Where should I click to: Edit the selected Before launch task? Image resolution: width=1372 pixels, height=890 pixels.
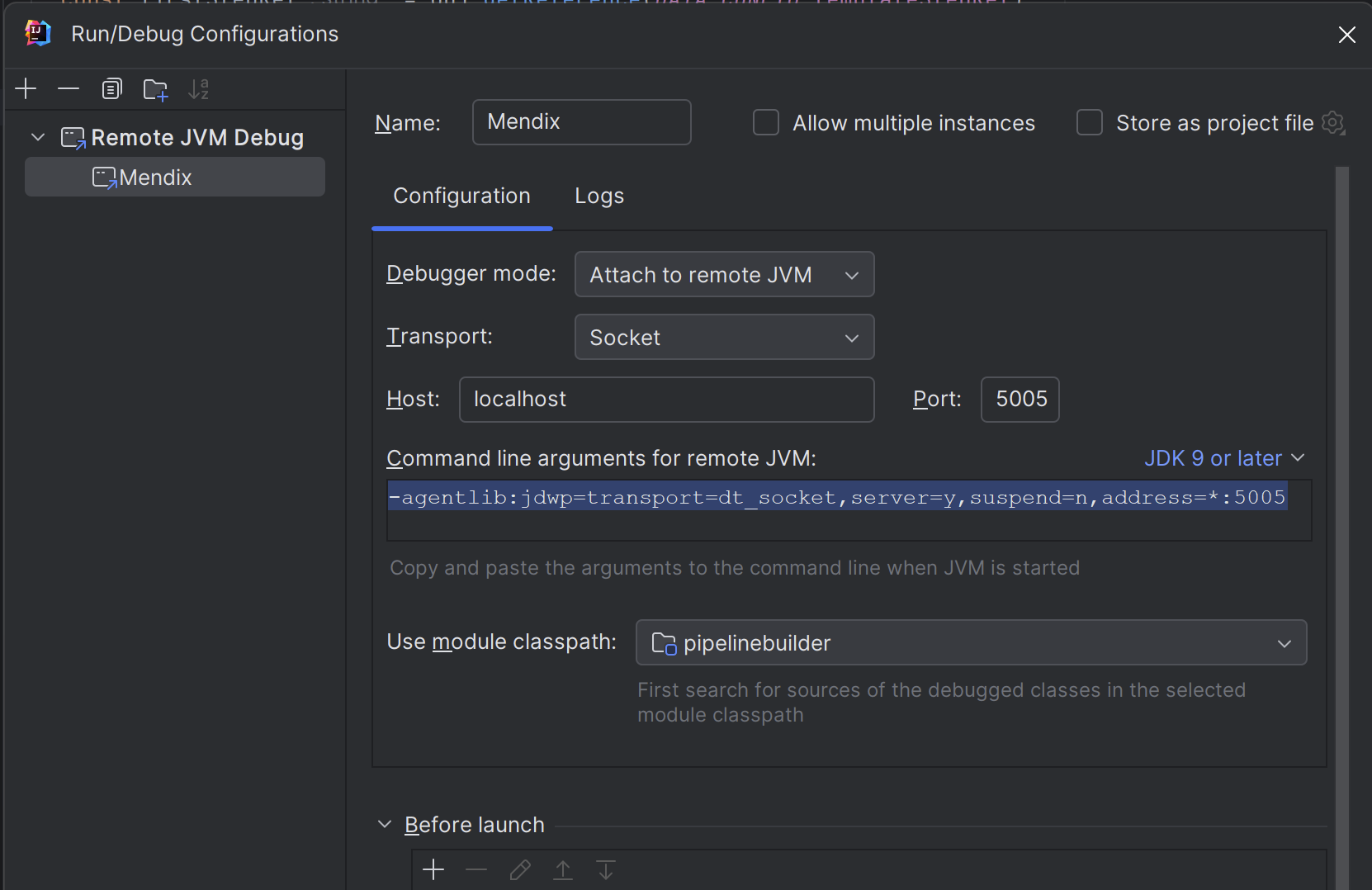coord(519,869)
